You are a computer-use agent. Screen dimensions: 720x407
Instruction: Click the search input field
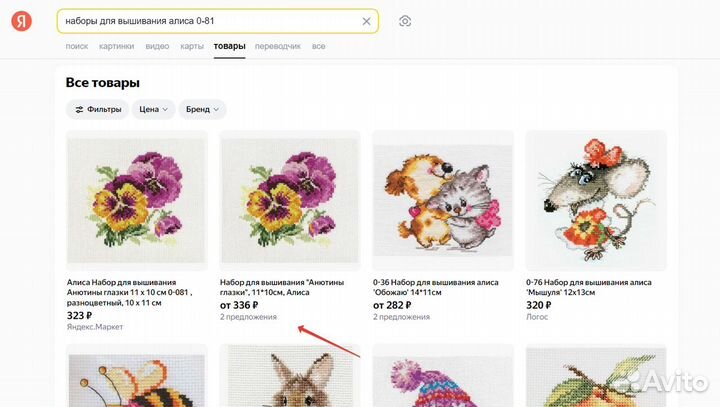[x=208, y=21]
